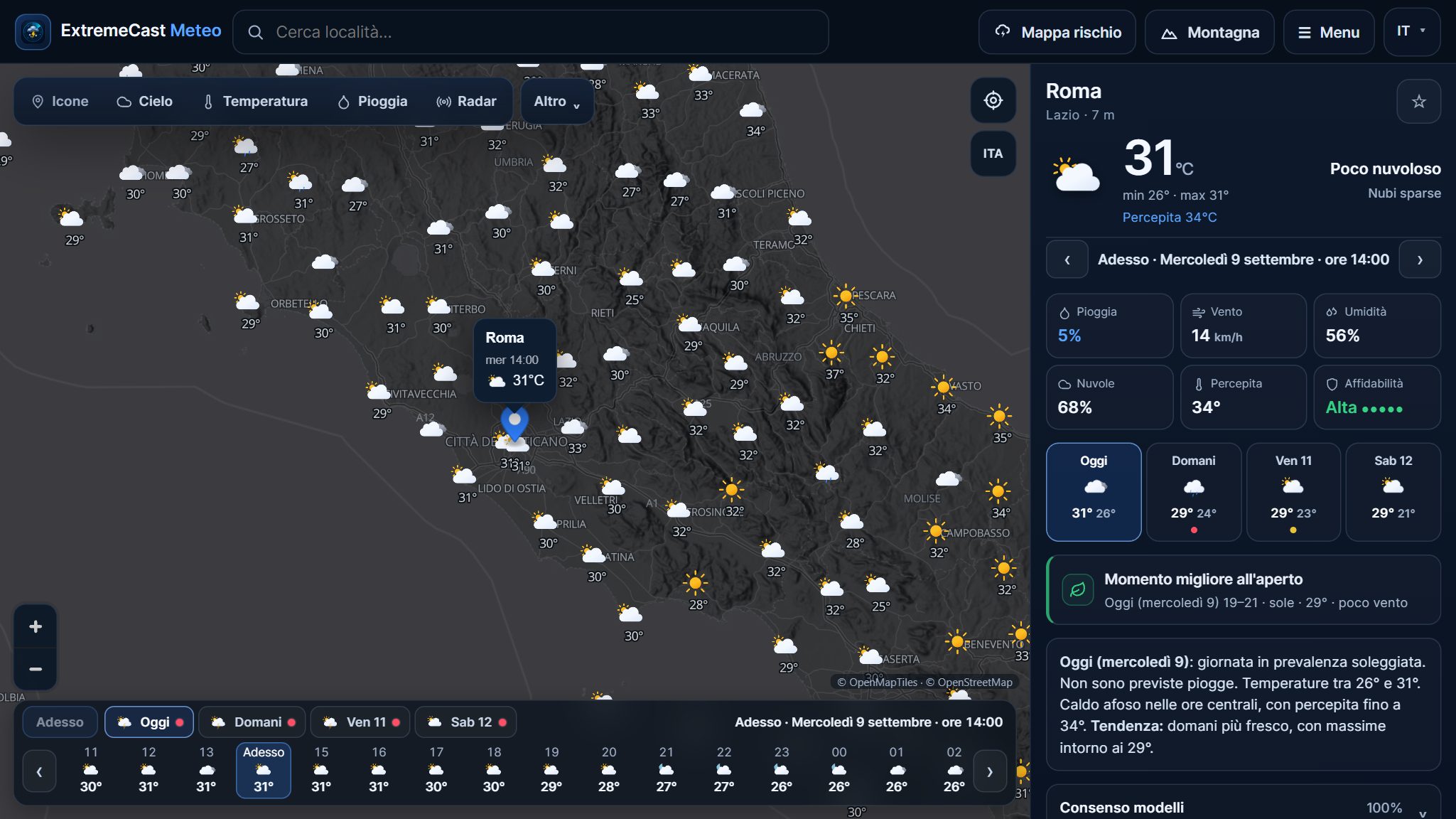Select hour 17 in the hourly timeline

[x=436, y=770]
